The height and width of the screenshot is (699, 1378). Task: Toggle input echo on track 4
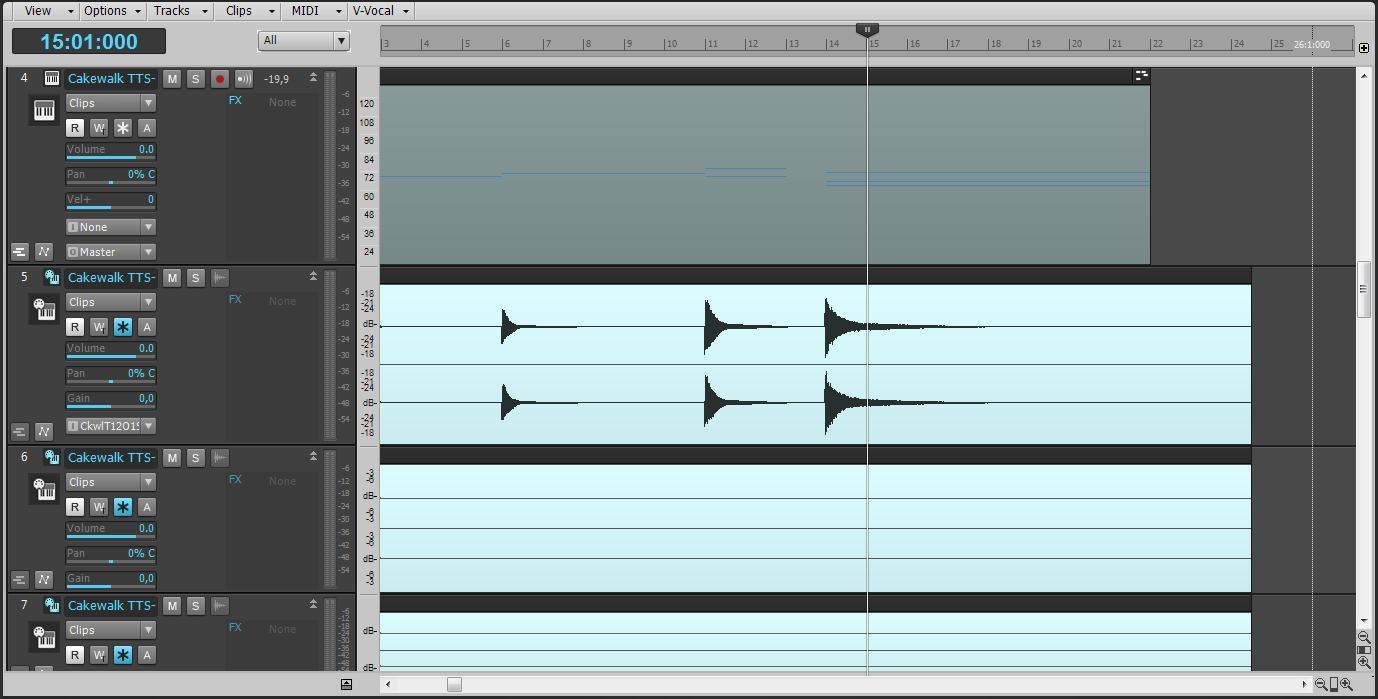click(243, 79)
